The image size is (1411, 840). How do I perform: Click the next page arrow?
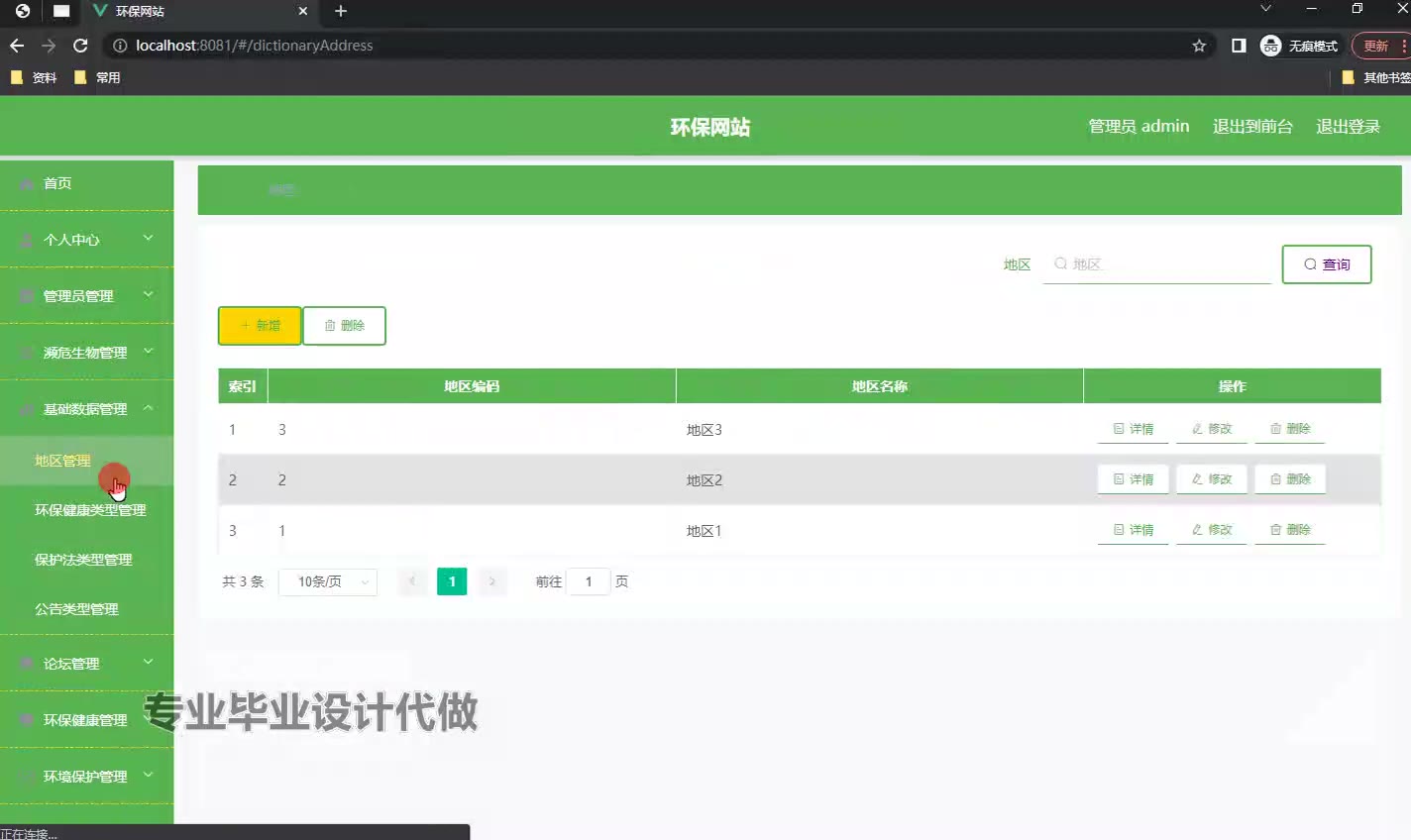491,581
